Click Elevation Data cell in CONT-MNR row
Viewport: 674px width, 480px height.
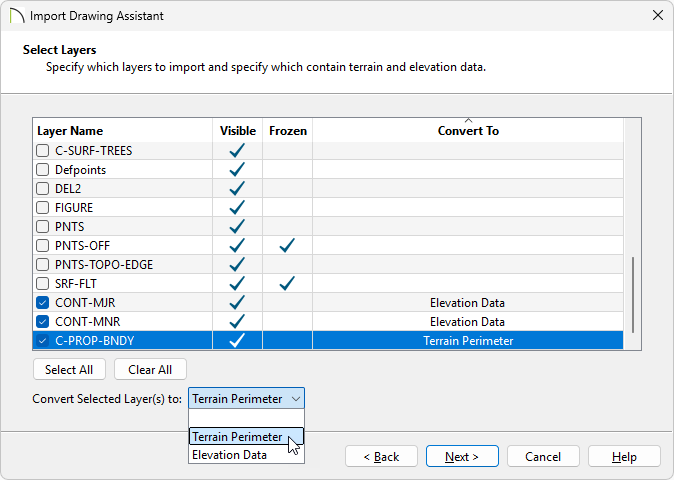click(467, 321)
